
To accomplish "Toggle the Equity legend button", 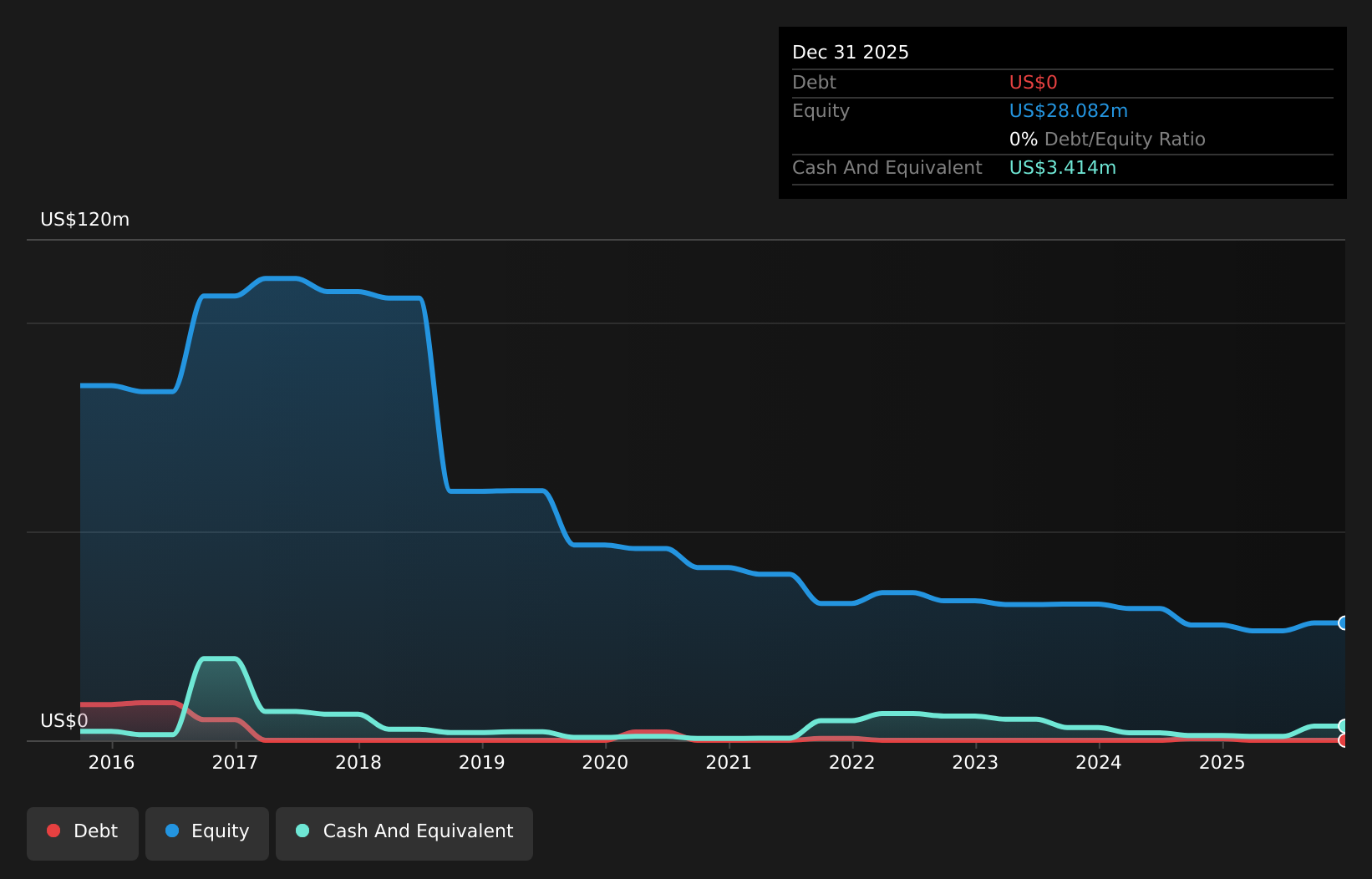I will (x=207, y=833).
